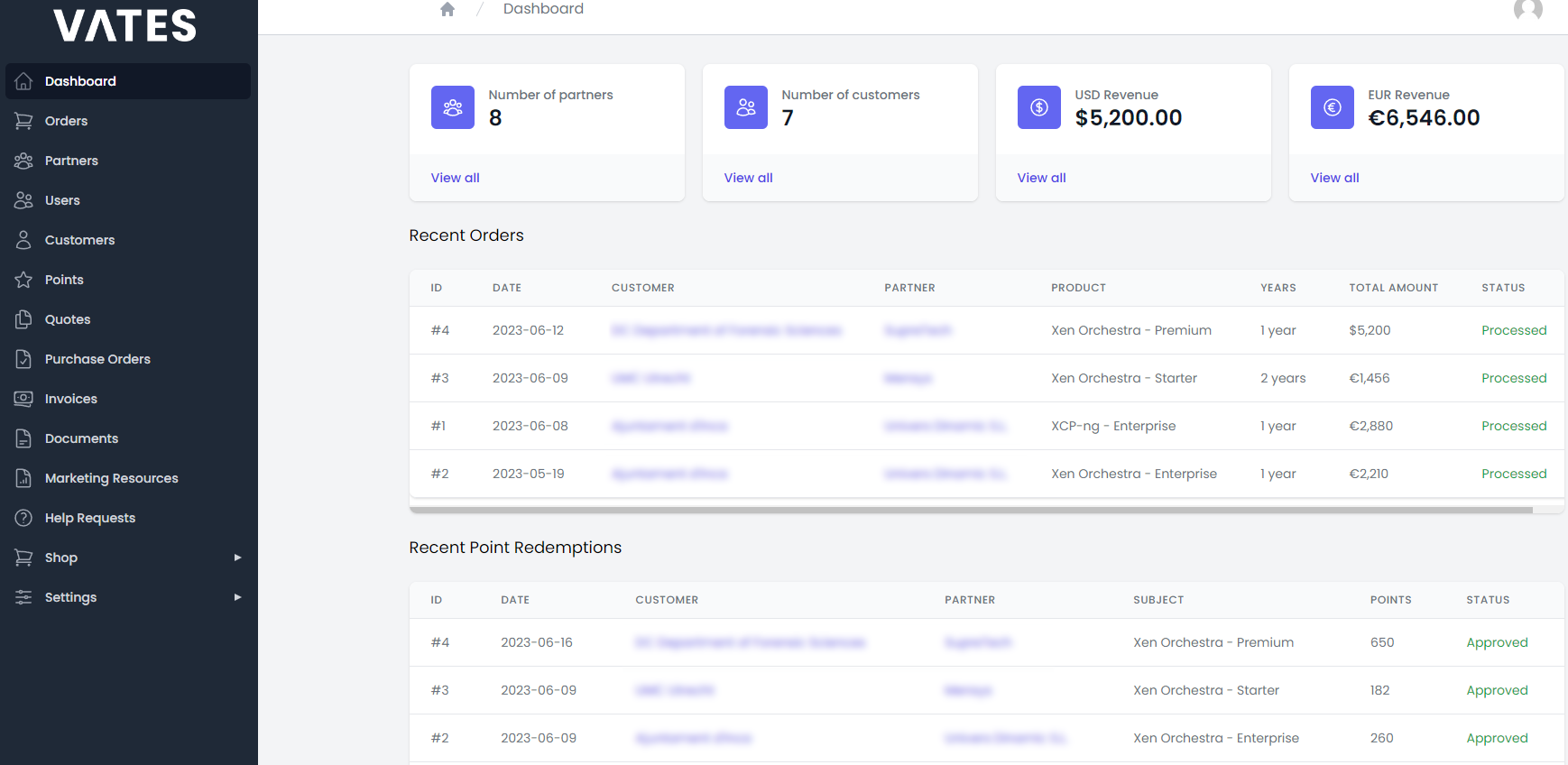This screenshot has height=765, width=1568.
Task: Open the user avatar profile menu
Action: tap(1528, 9)
